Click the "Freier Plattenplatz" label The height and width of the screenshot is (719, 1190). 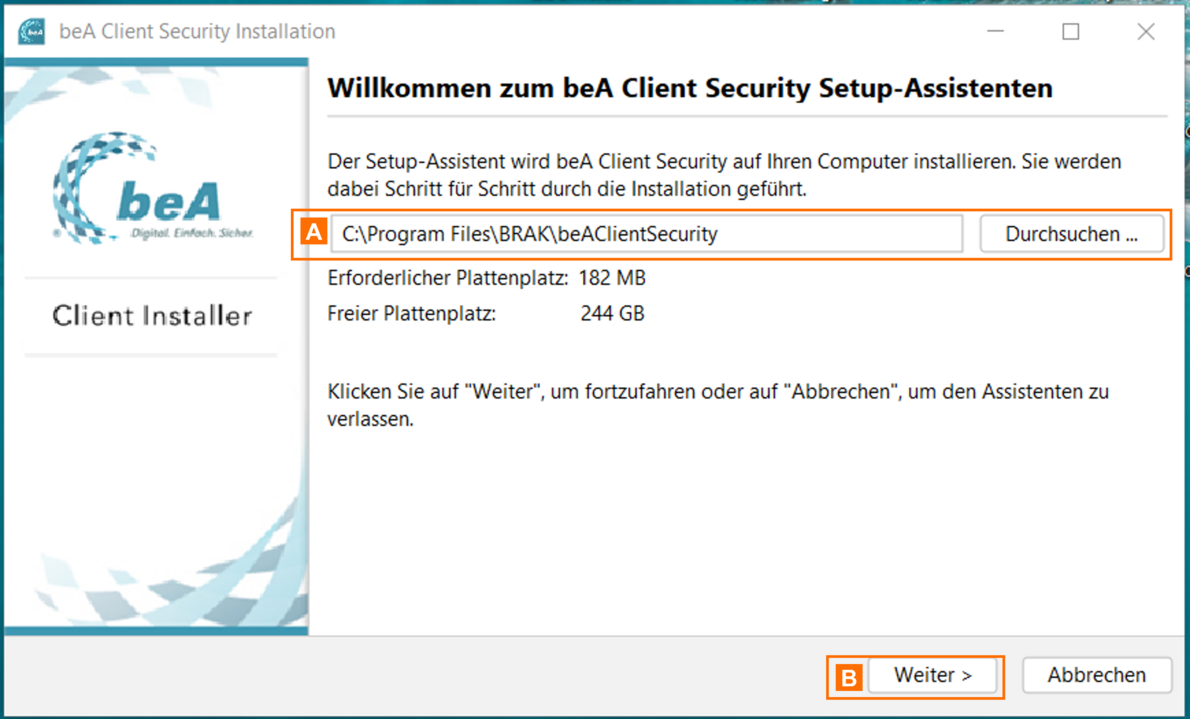[x=411, y=313]
